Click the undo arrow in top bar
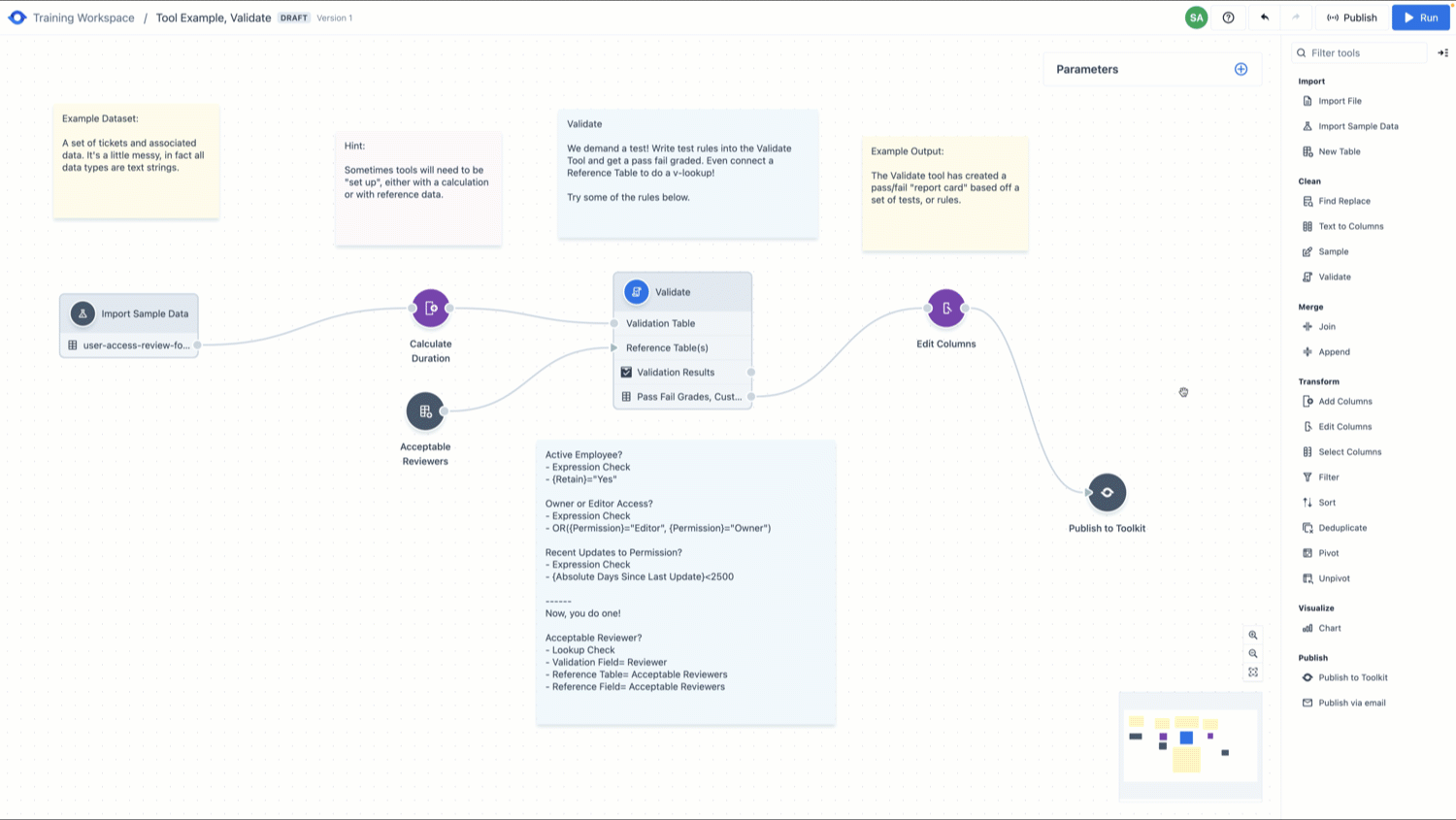This screenshot has width=1456, height=820. tap(1264, 17)
